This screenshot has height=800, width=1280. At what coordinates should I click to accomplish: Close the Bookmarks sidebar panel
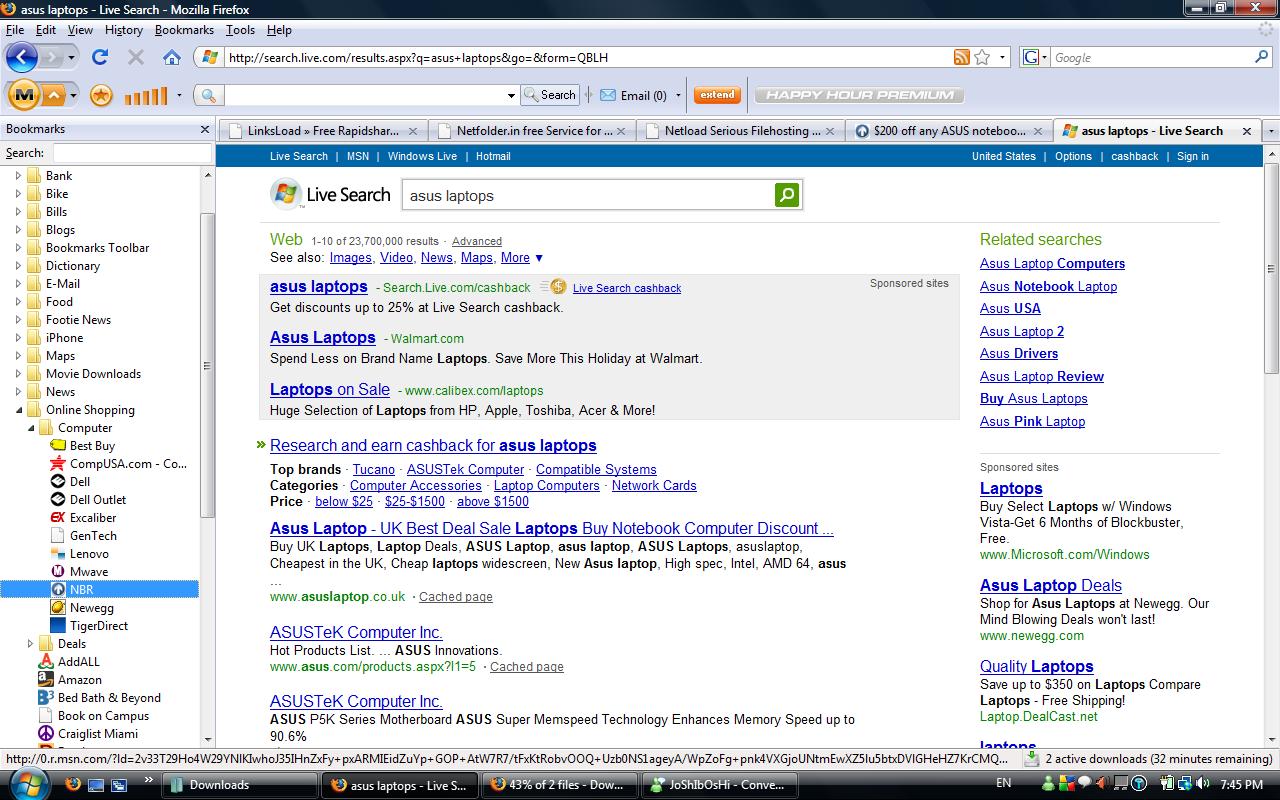(204, 129)
